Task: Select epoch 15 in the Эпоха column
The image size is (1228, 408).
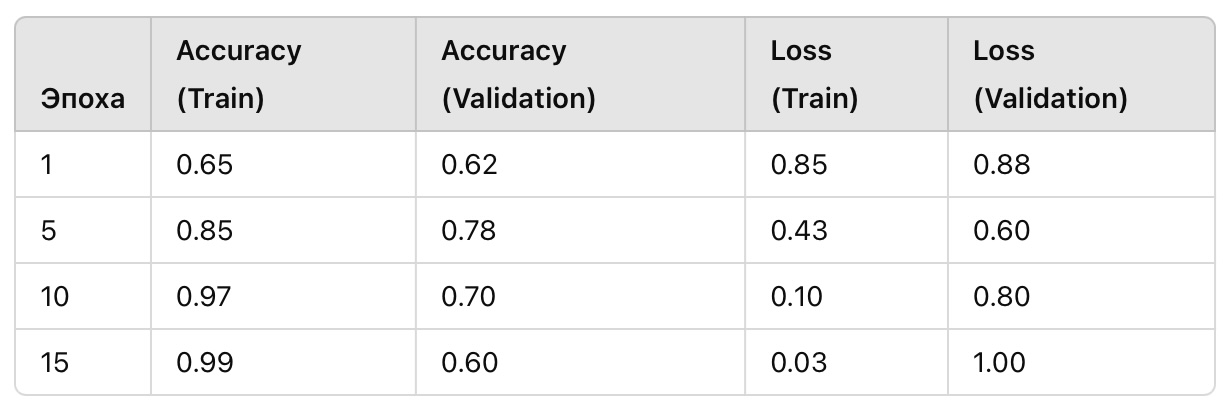Action: click(55, 362)
